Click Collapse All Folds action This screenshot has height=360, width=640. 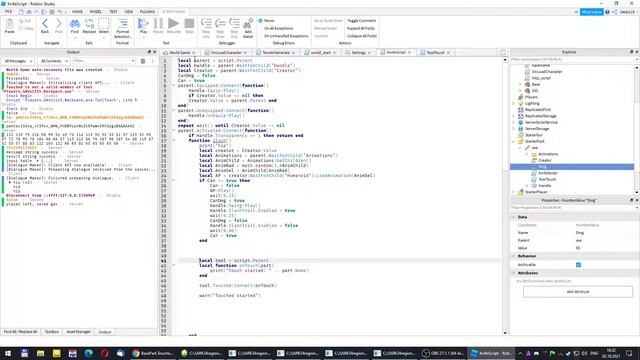[x=362, y=36]
